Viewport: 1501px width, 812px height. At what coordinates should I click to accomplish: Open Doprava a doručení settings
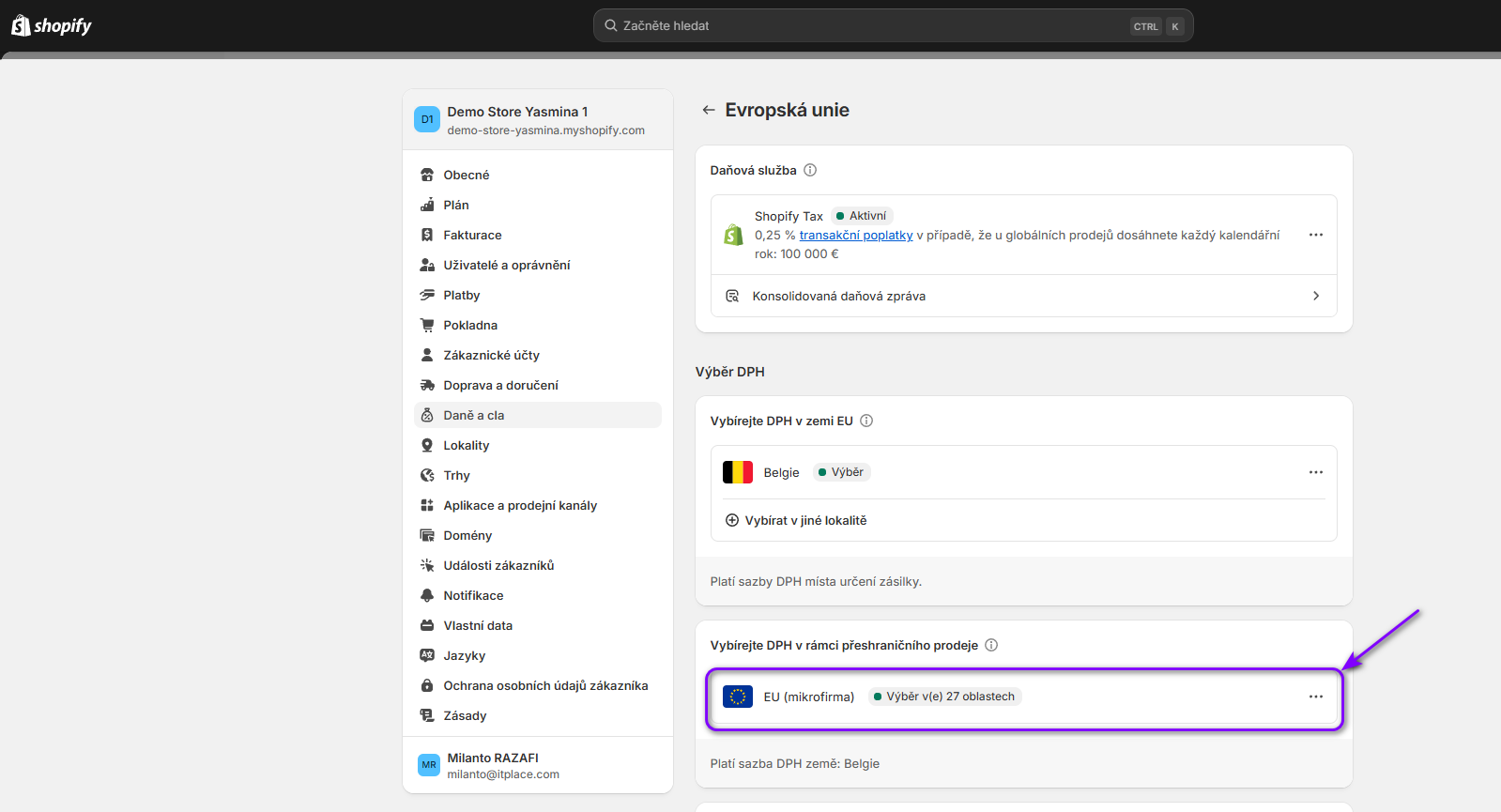pos(500,385)
